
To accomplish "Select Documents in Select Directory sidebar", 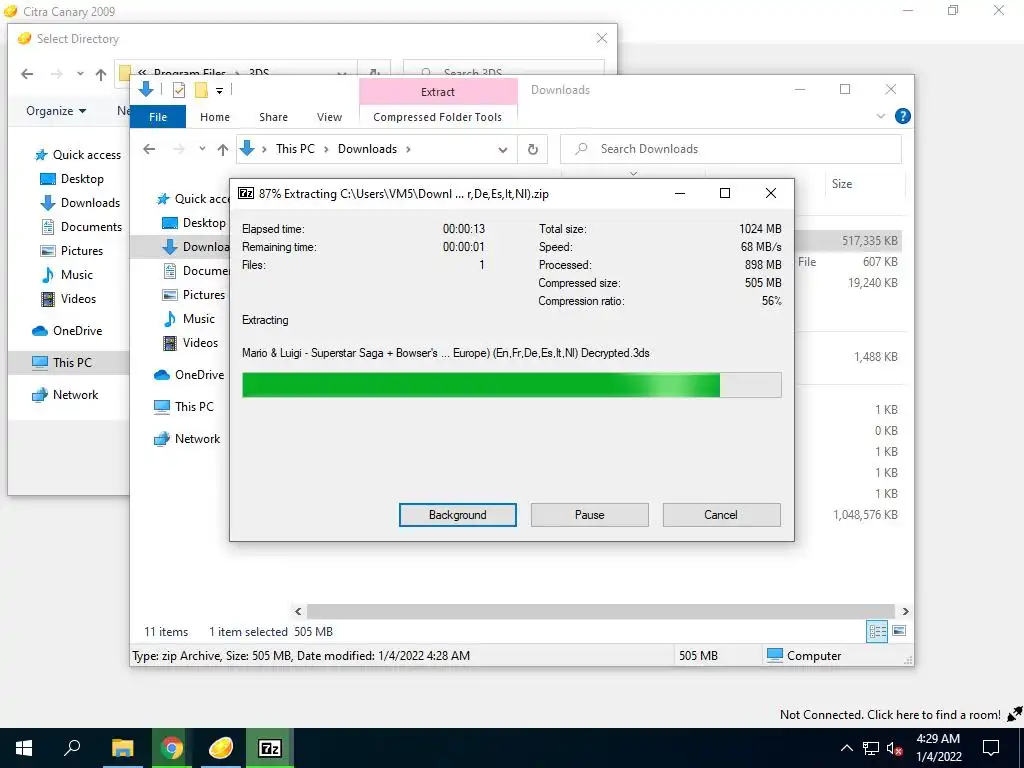I will (x=82, y=227).
